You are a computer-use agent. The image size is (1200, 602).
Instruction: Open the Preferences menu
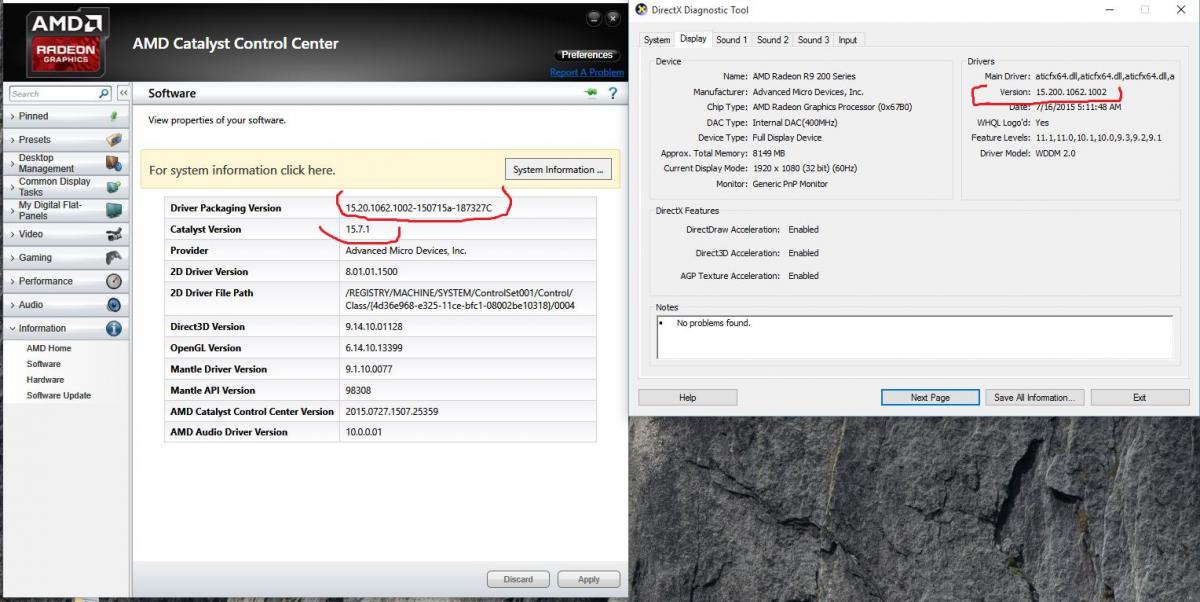587,55
